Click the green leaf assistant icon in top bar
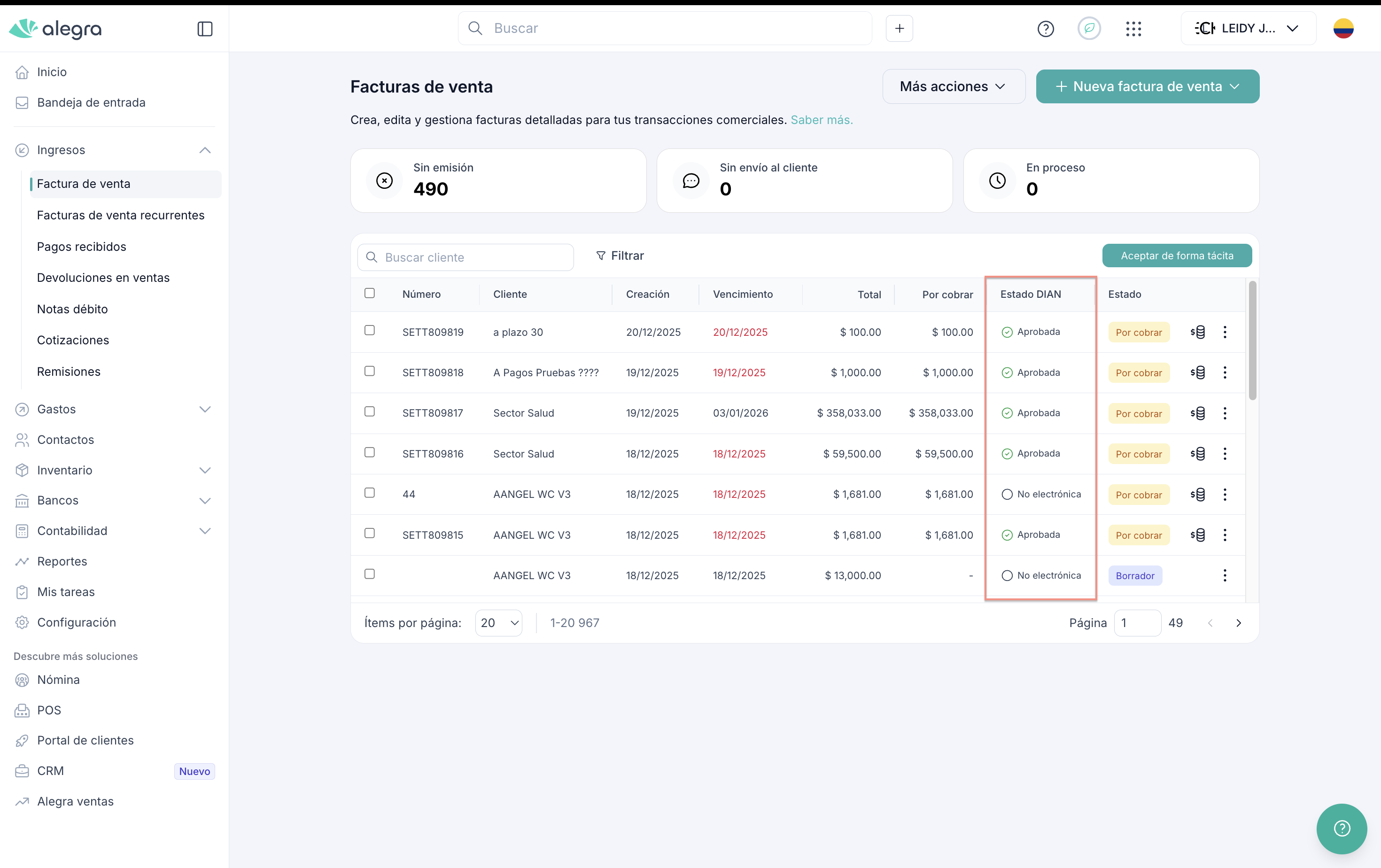This screenshot has width=1381, height=868. [1088, 29]
